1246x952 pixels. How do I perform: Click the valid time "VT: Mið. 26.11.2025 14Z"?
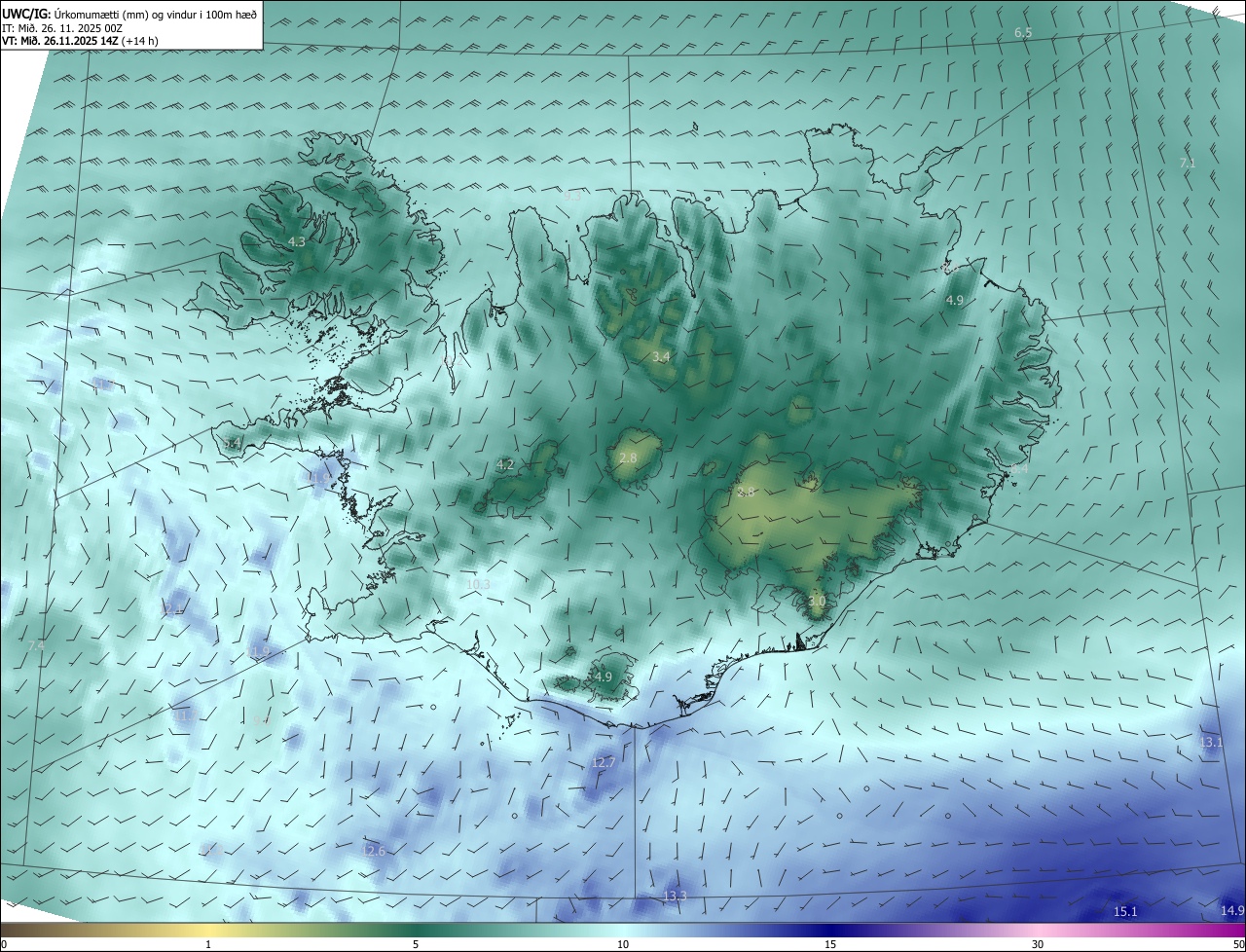tap(60, 42)
